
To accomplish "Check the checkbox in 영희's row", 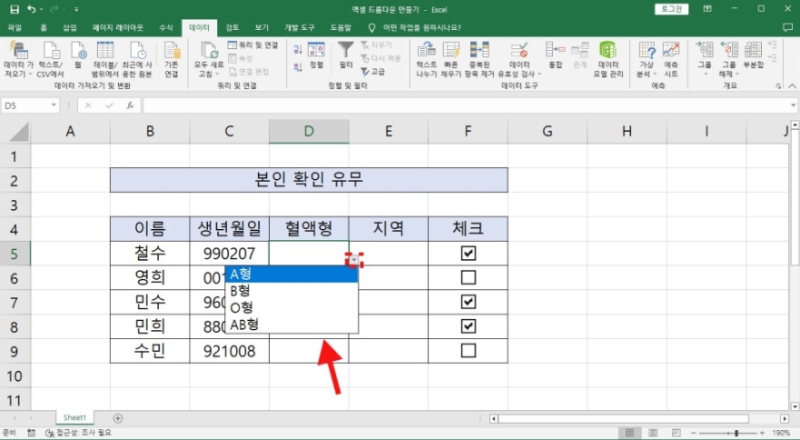I will click(468, 278).
